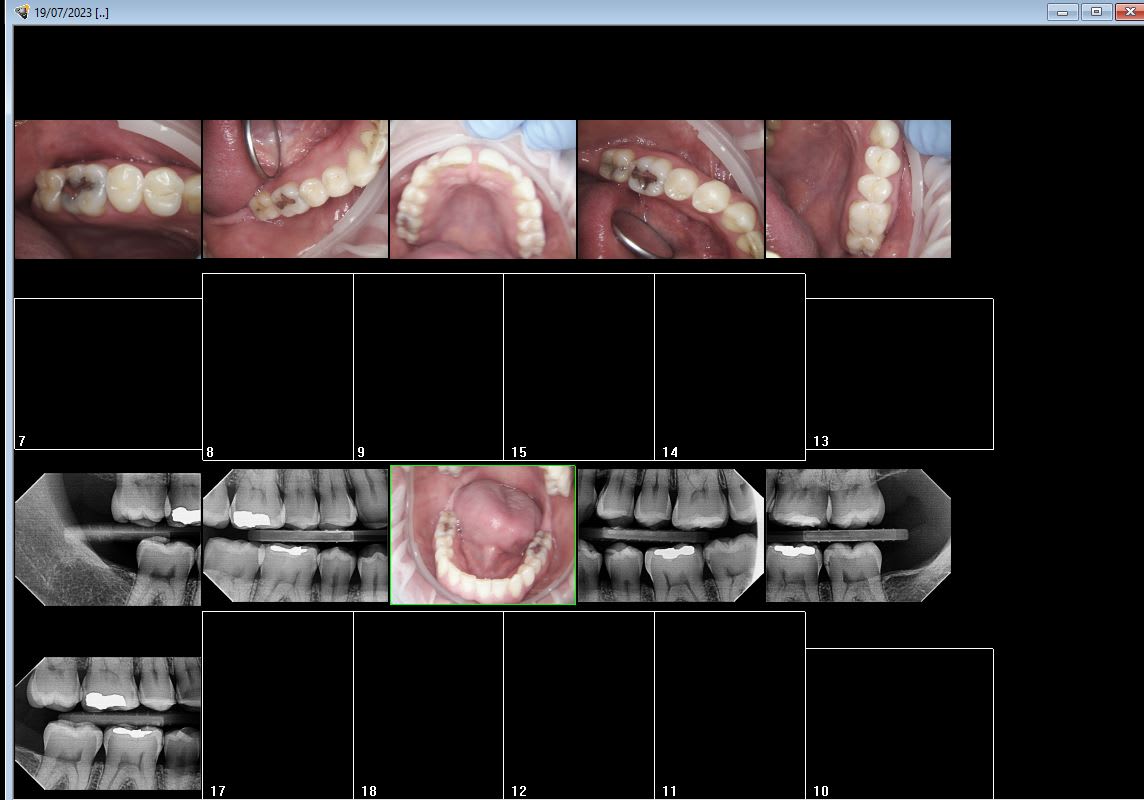Select empty image slot numbered 14
1144x800 pixels.
pyautogui.click(x=730, y=366)
